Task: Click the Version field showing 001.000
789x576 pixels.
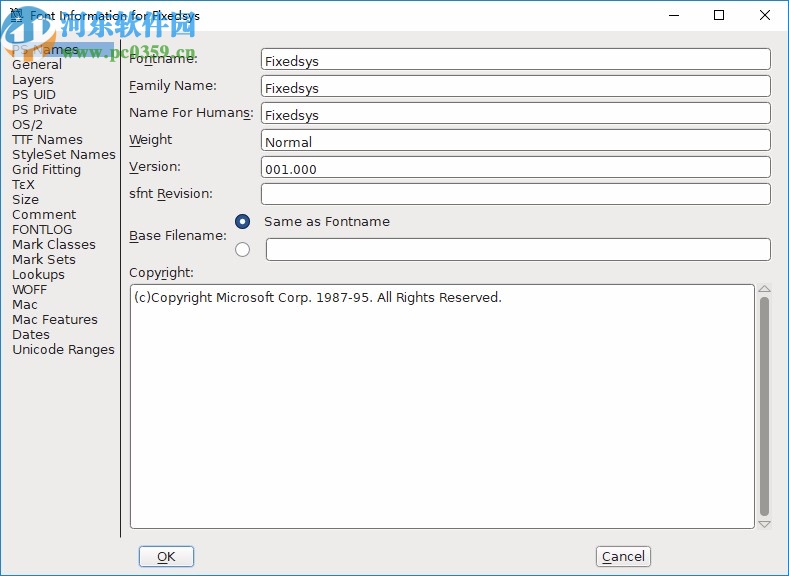Action: [515, 169]
